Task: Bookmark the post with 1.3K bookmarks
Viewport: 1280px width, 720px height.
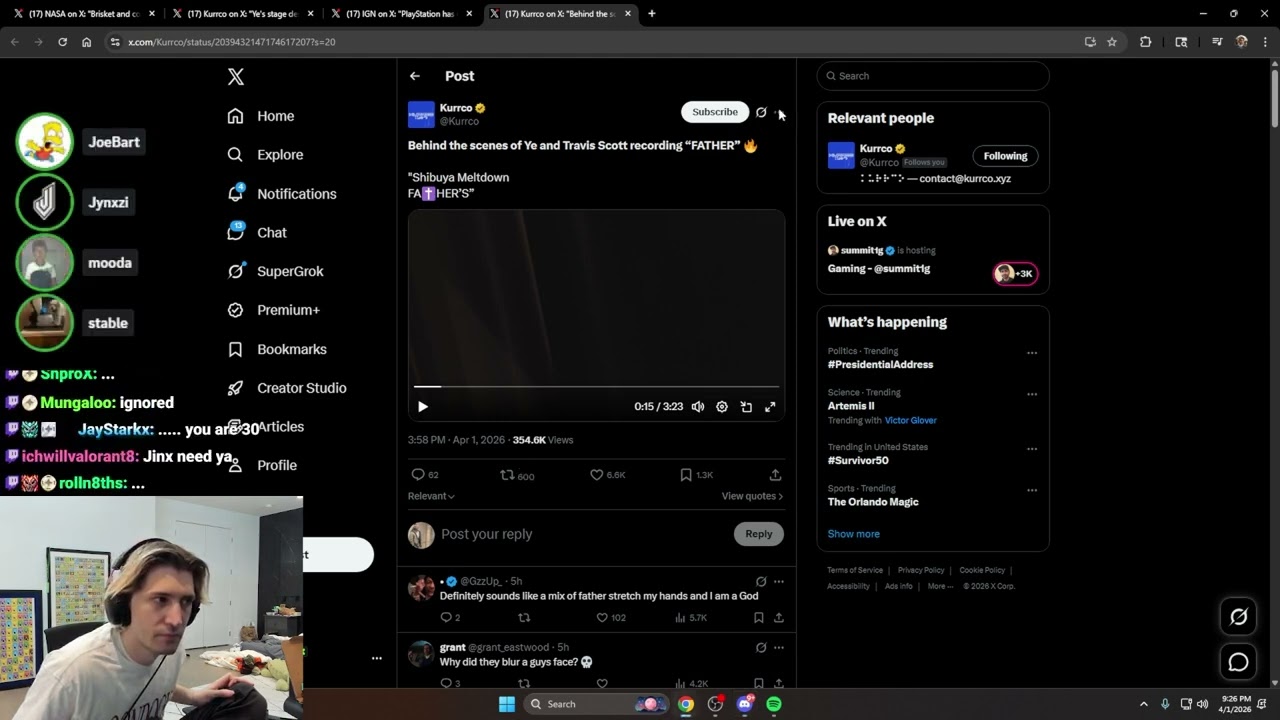Action: 696,475
